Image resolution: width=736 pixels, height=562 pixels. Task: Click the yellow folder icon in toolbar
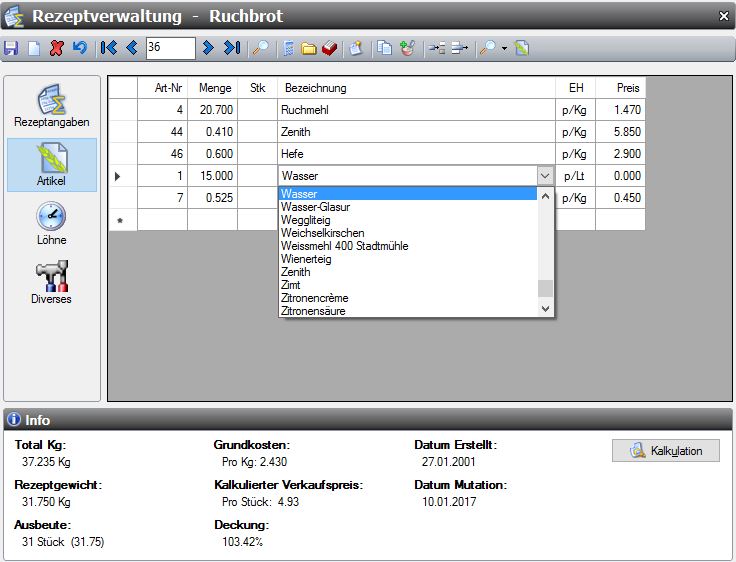click(x=309, y=47)
